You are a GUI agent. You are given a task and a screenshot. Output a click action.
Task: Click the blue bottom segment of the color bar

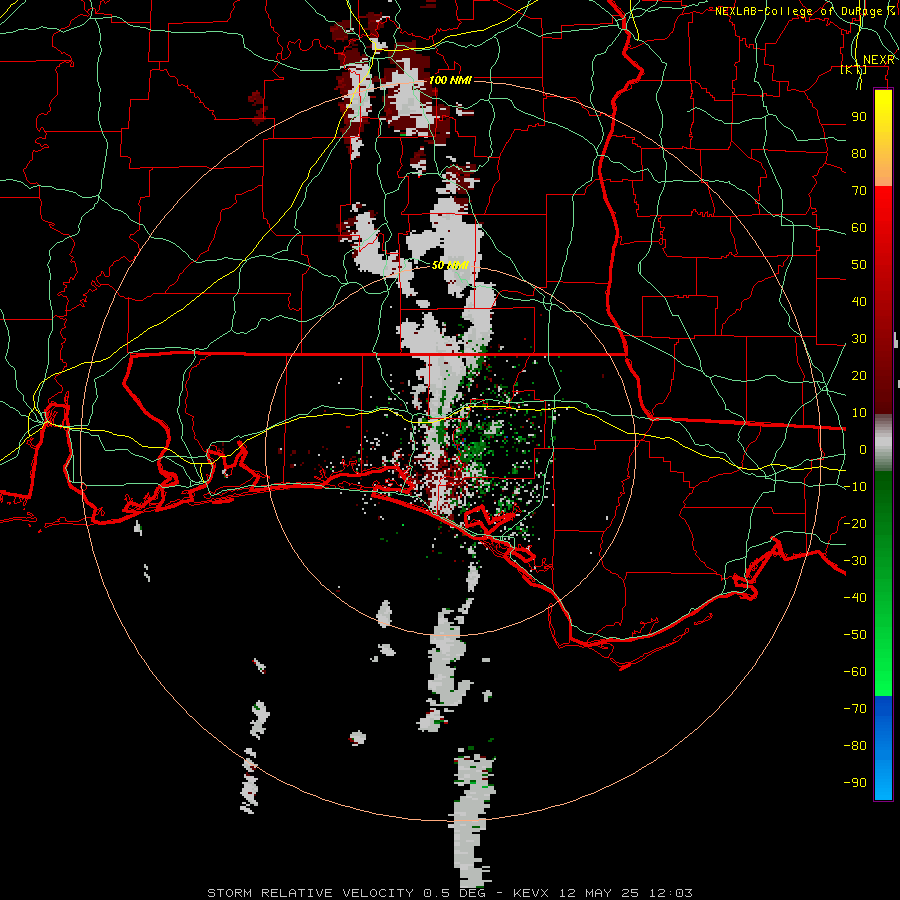click(x=883, y=748)
